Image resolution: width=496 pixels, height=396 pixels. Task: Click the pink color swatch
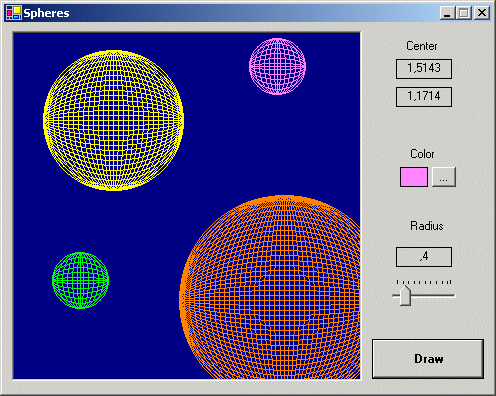[x=414, y=177]
